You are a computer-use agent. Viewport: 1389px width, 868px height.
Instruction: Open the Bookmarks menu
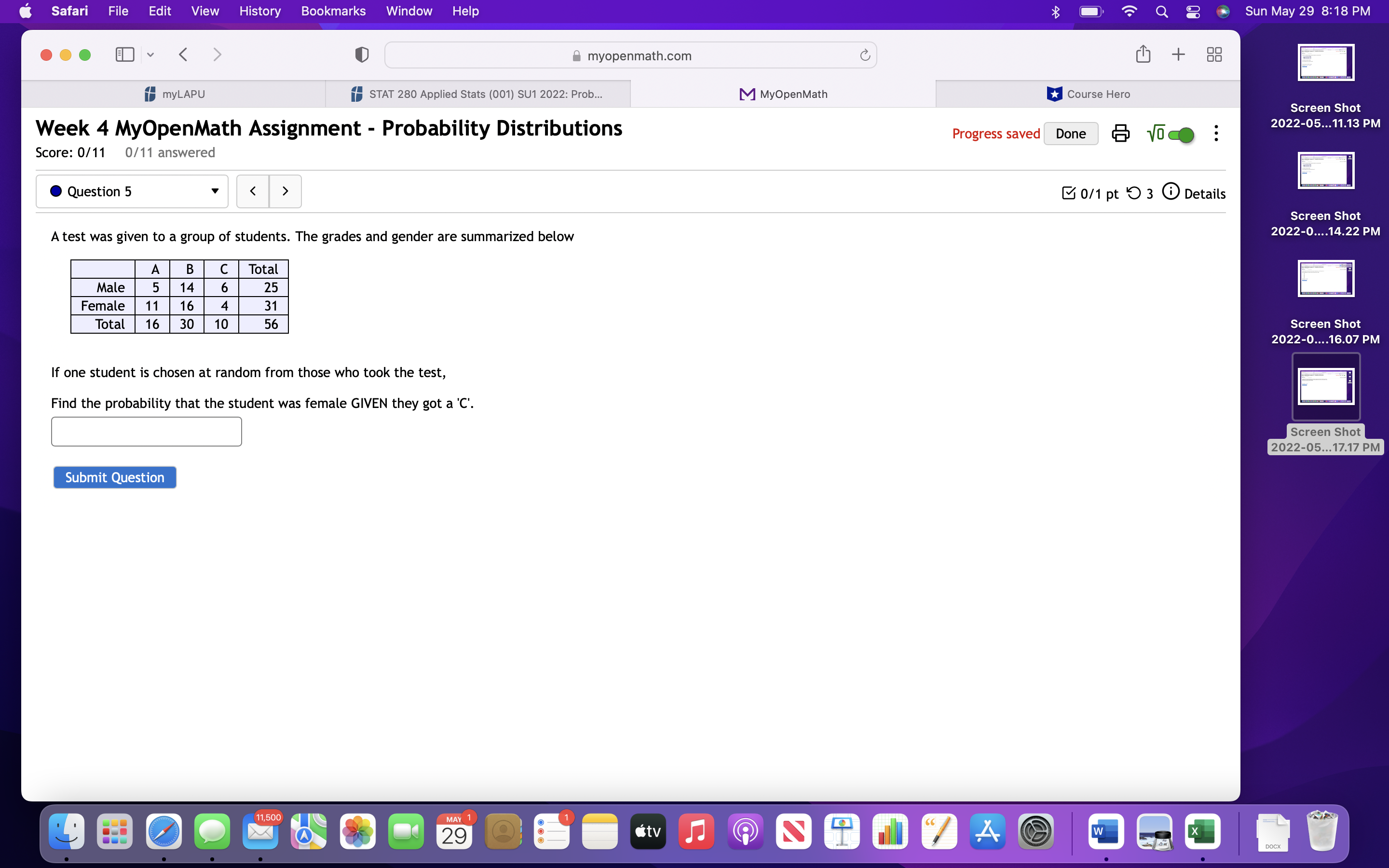[x=333, y=11]
